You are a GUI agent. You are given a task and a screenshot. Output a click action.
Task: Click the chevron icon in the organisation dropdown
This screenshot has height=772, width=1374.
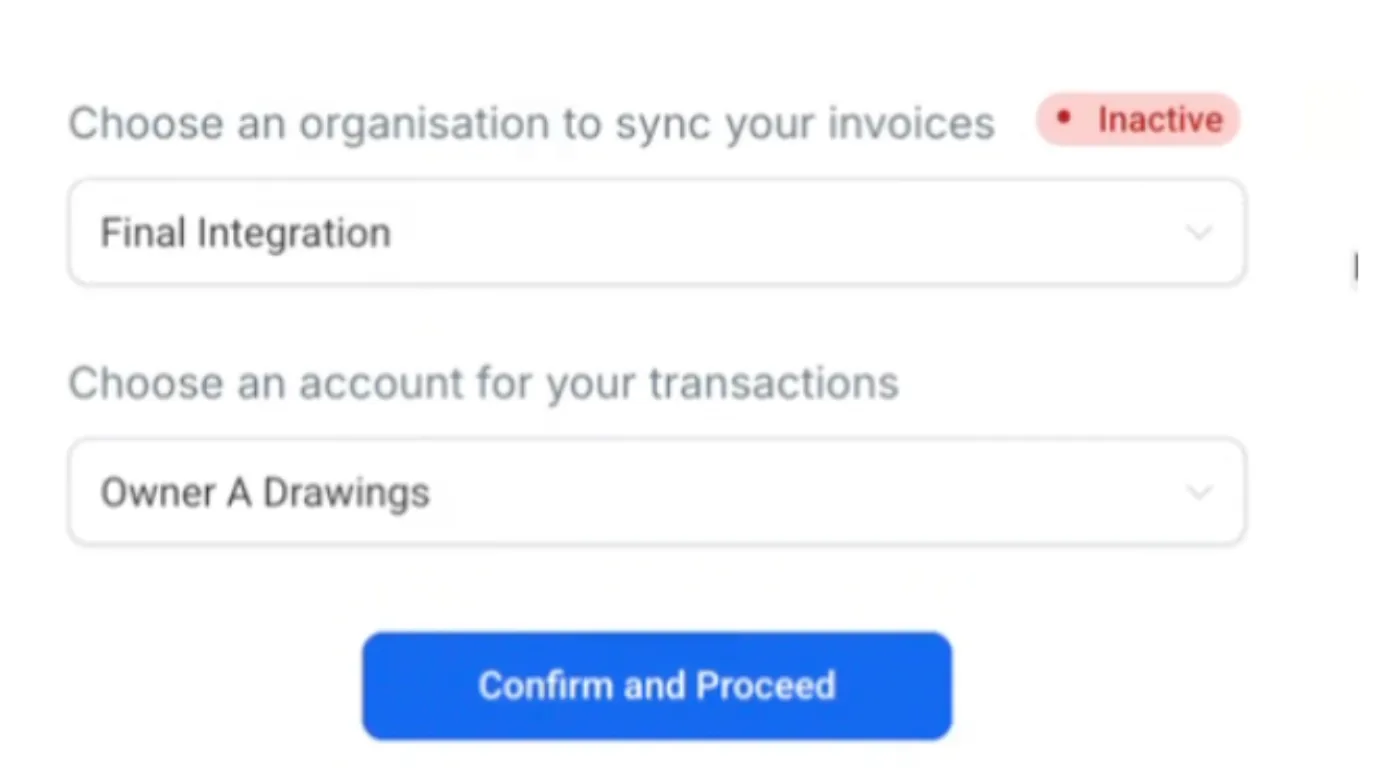[x=1198, y=233]
